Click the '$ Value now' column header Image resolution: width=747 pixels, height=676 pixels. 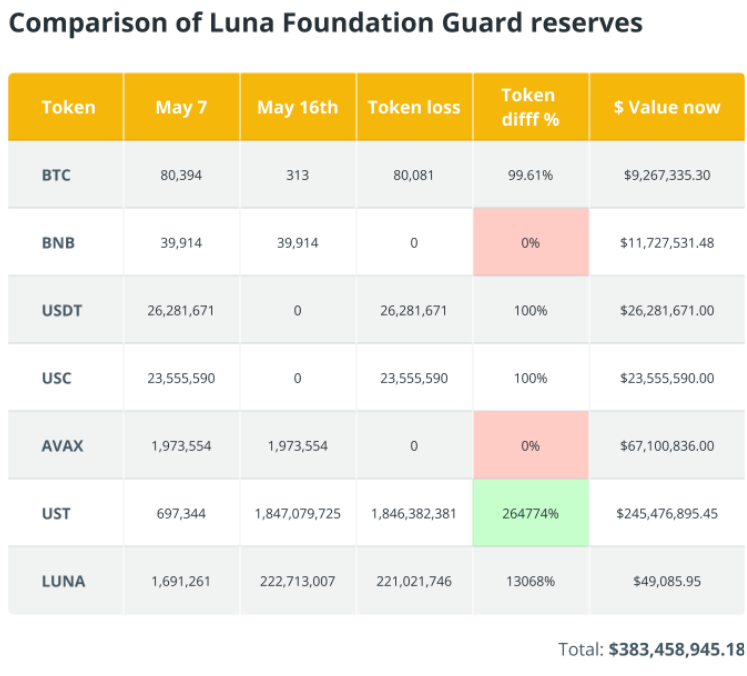click(667, 107)
